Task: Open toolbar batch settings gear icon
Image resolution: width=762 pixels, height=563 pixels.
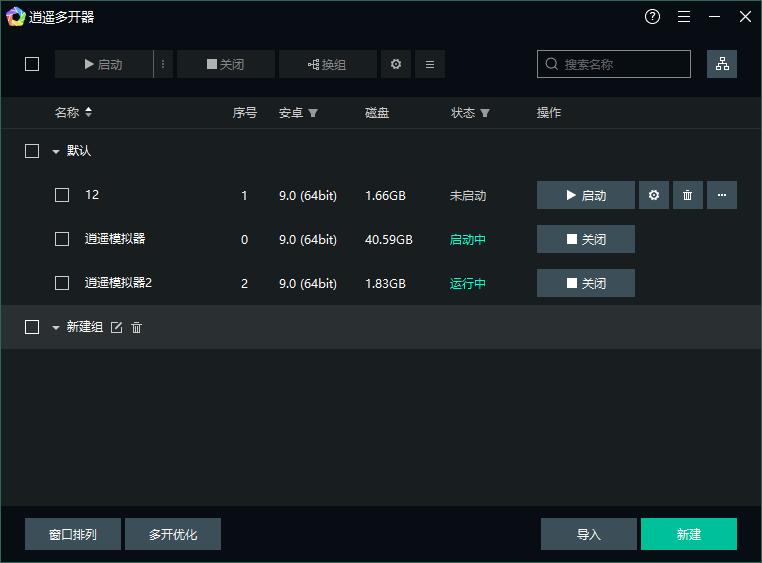Action: coord(396,64)
